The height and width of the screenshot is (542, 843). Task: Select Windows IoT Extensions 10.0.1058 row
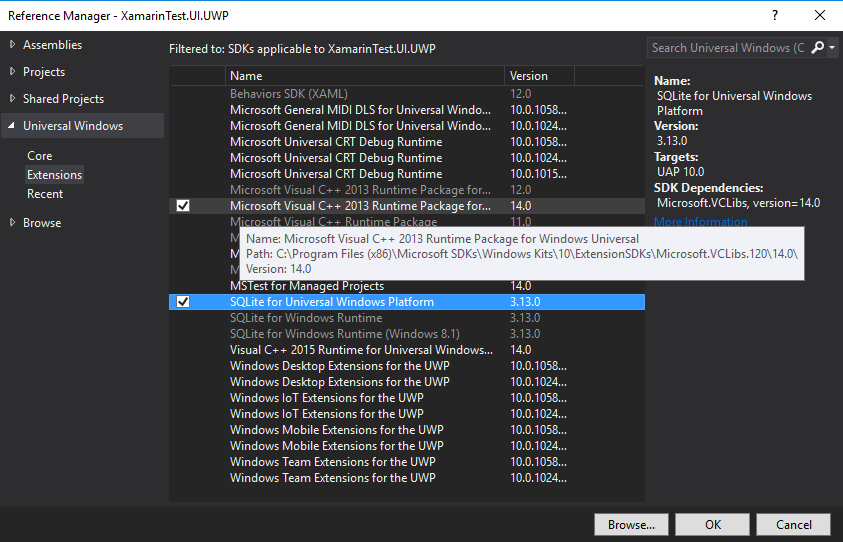[407, 398]
